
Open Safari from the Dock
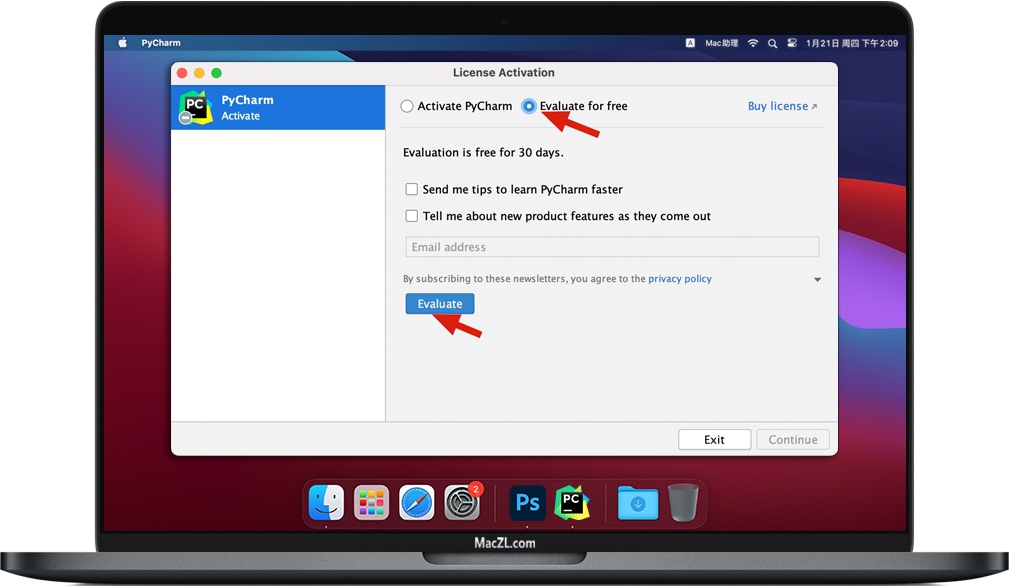tap(416, 502)
